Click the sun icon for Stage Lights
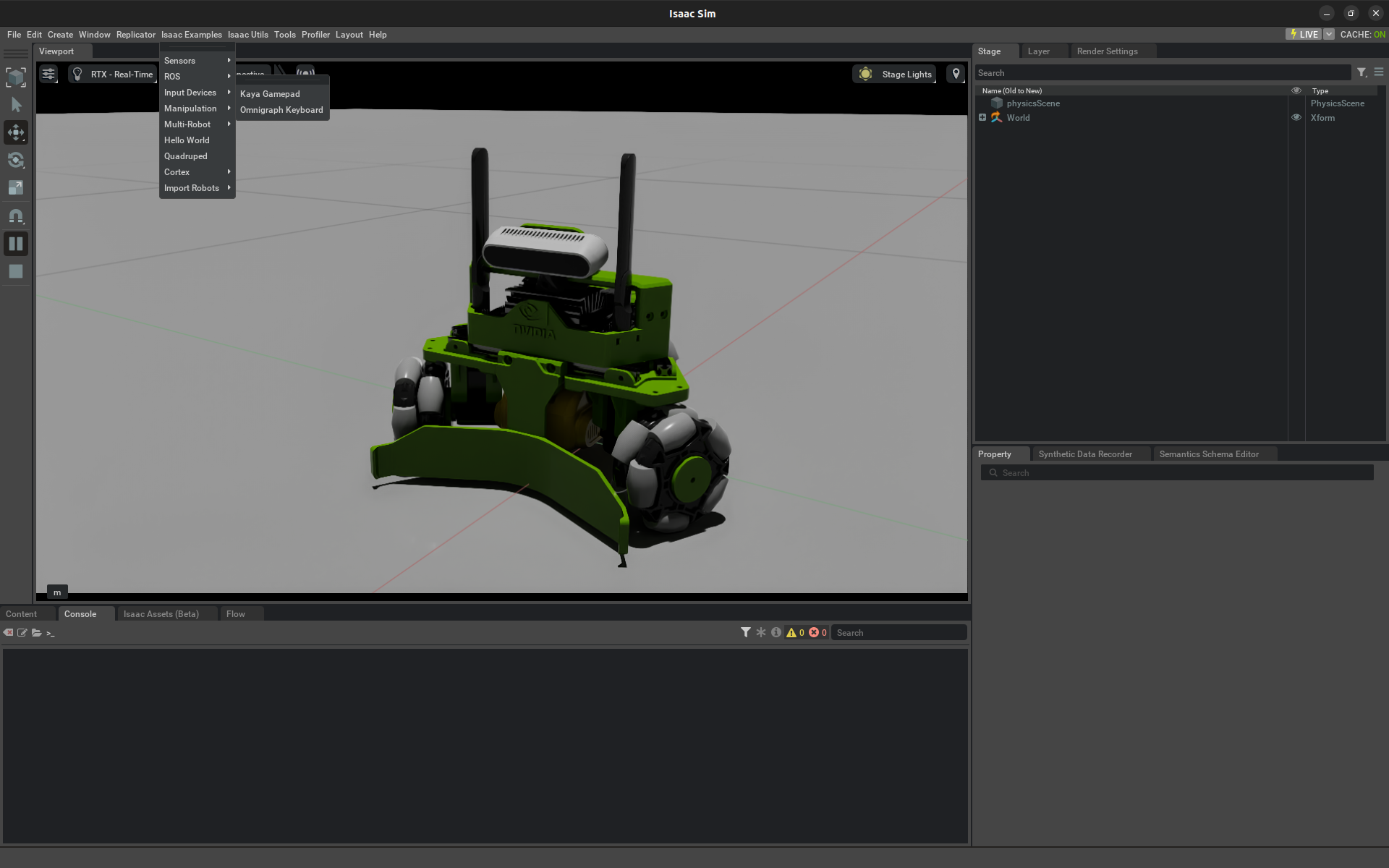 coord(865,74)
